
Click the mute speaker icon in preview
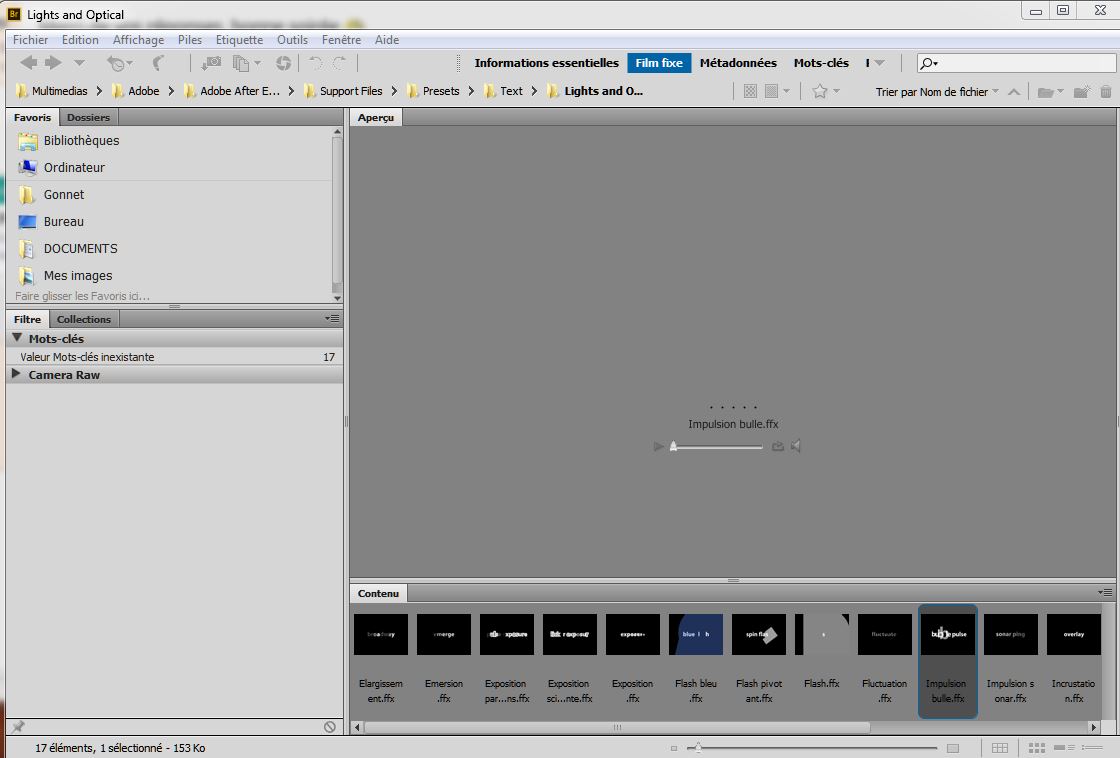pyautogui.click(x=796, y=446)
